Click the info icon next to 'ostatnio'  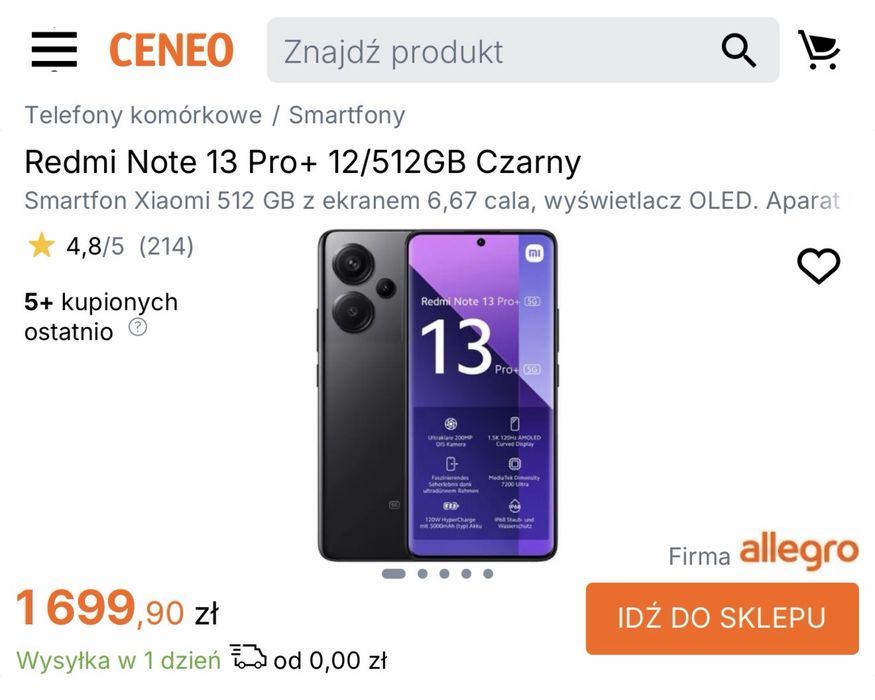(138, 327)
